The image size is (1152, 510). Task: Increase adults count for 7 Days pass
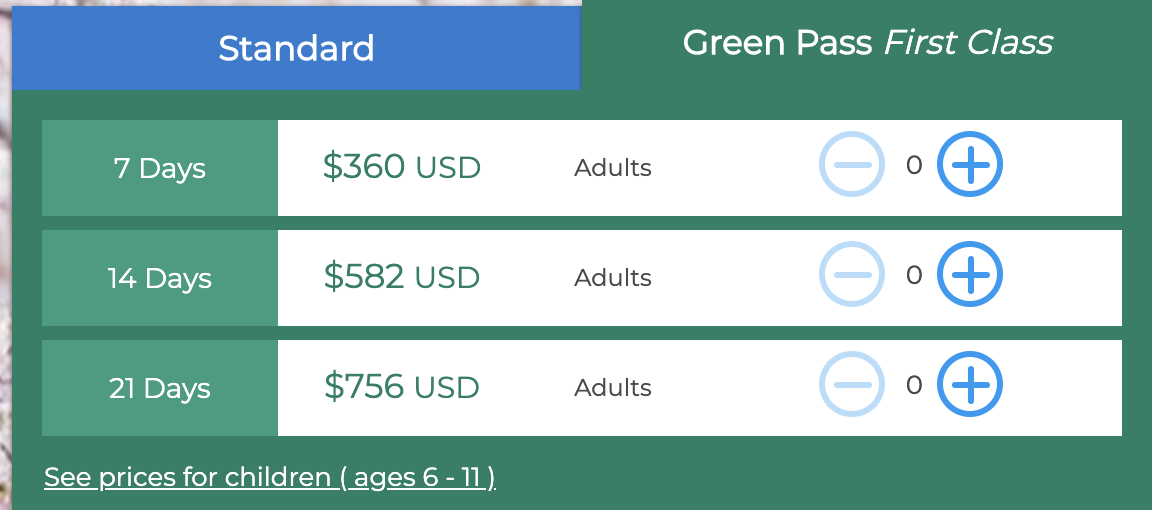(970, 164)
